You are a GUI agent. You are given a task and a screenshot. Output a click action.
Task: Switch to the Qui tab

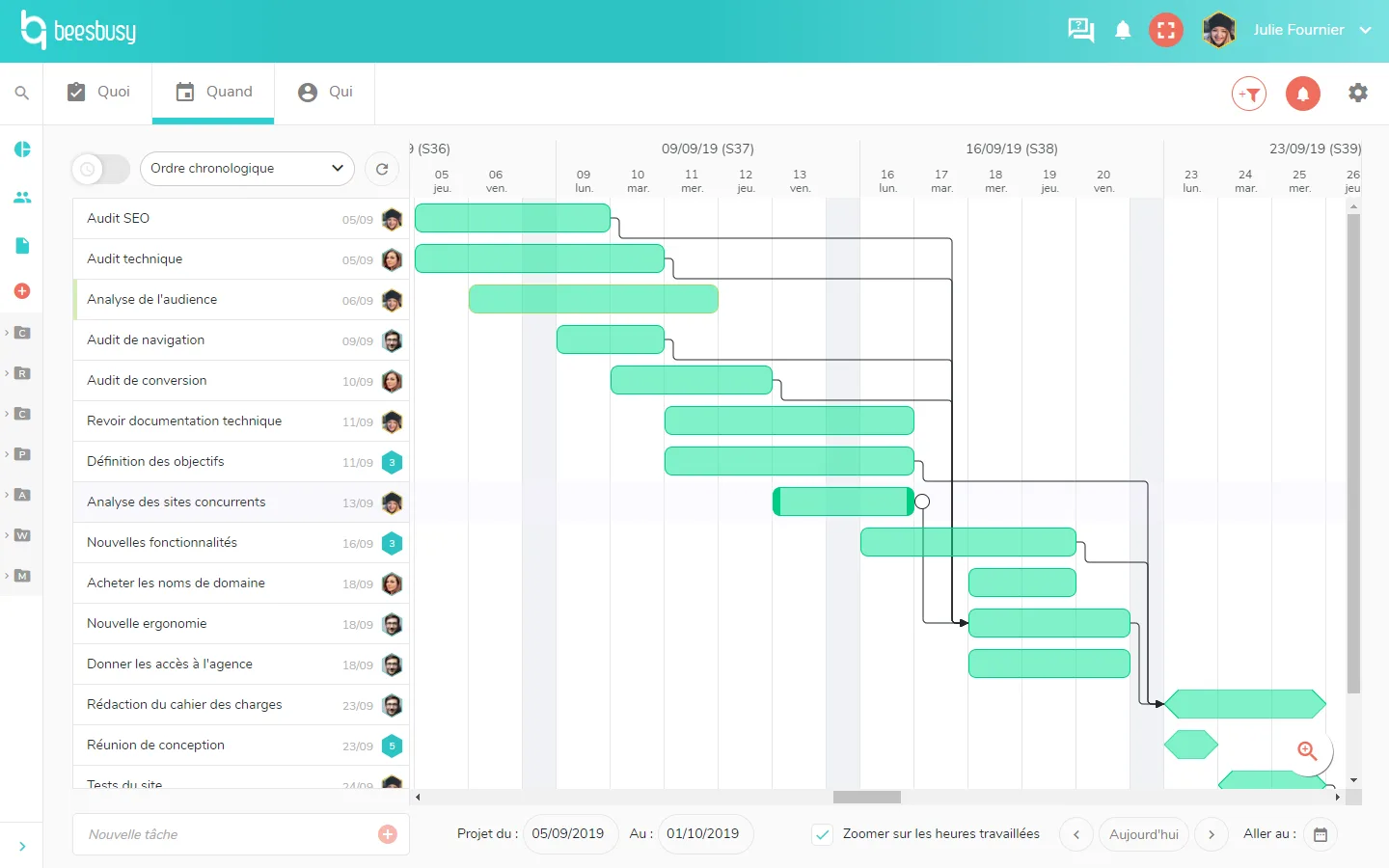coord(325,92)
